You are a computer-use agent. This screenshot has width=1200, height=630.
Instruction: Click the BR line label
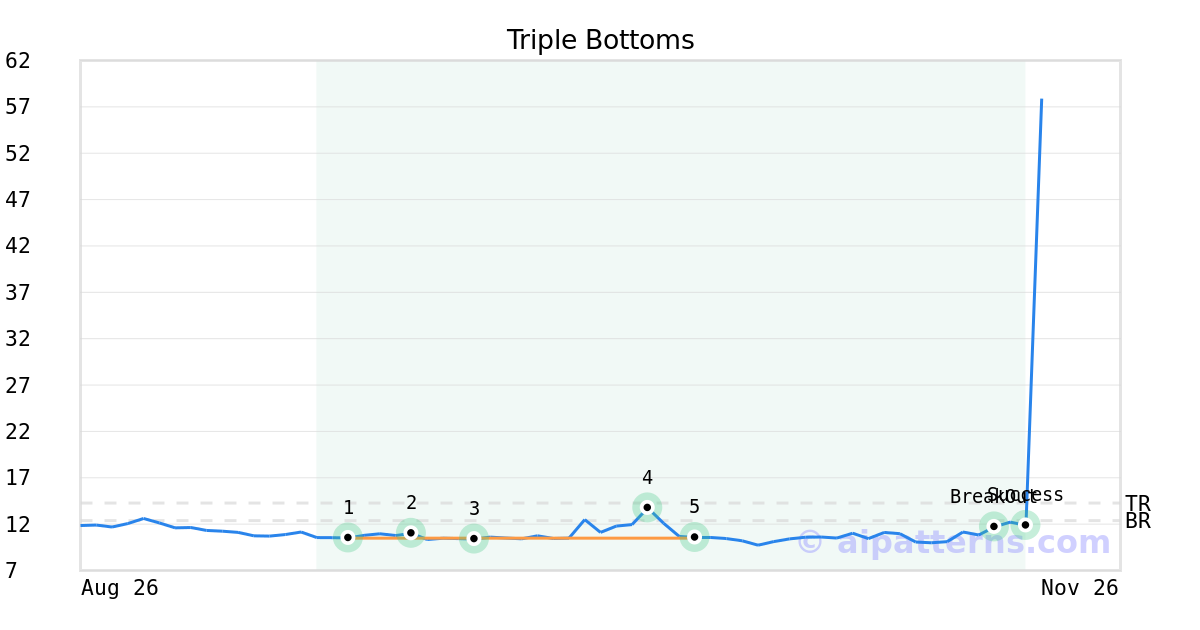tap(1137, 521)
